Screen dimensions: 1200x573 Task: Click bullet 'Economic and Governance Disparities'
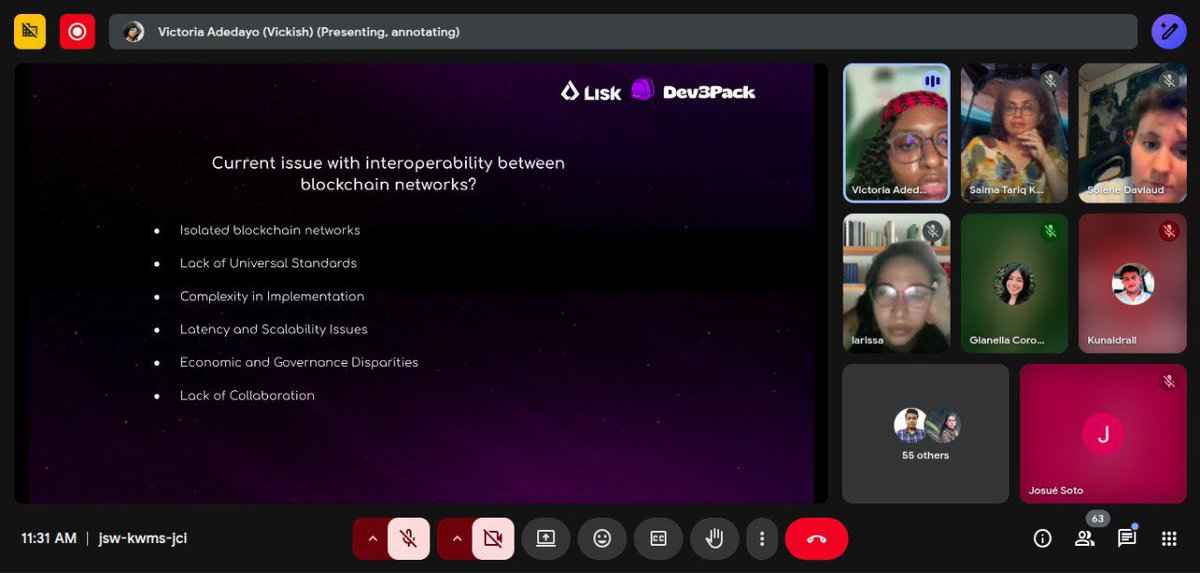tap(299, 362)
